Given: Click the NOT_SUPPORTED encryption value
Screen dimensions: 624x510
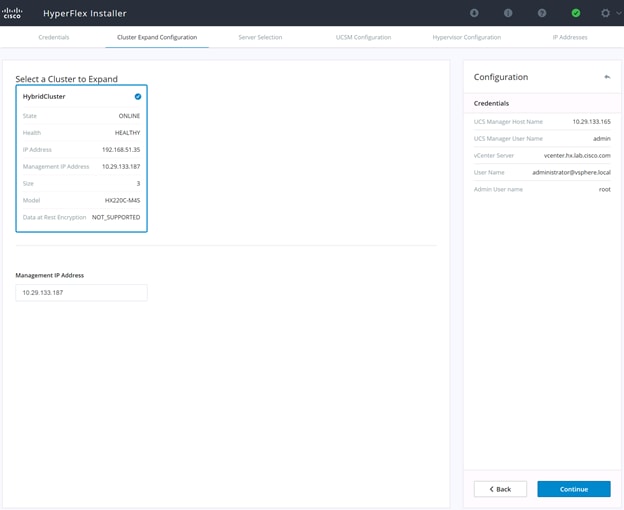Looking at the screenshot, I should 116,217.
